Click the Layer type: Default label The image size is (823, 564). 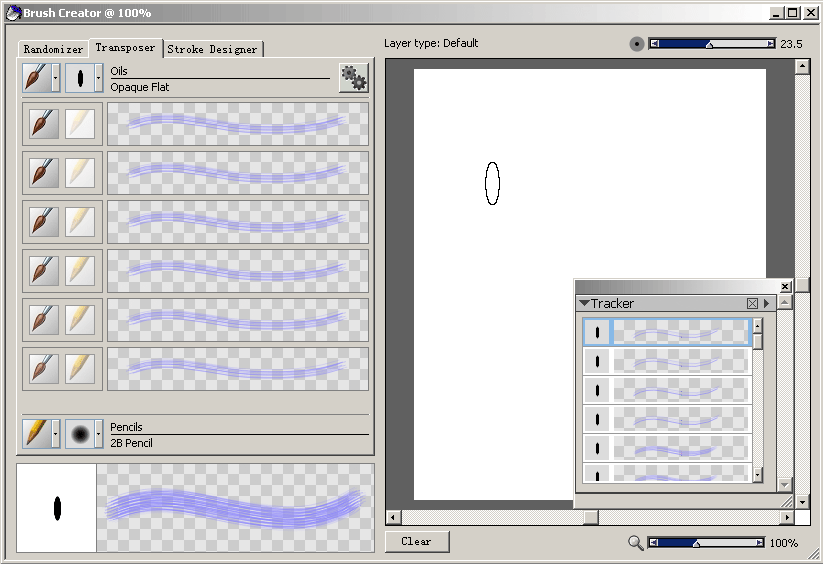[x=431, y=43]
